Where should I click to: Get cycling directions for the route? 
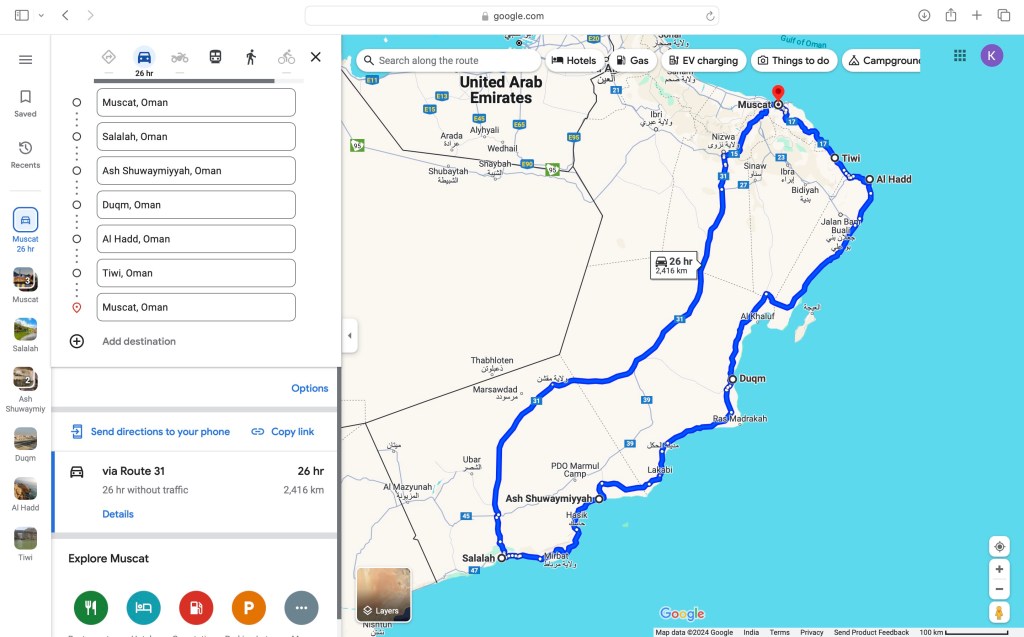(x=286, y=57)
